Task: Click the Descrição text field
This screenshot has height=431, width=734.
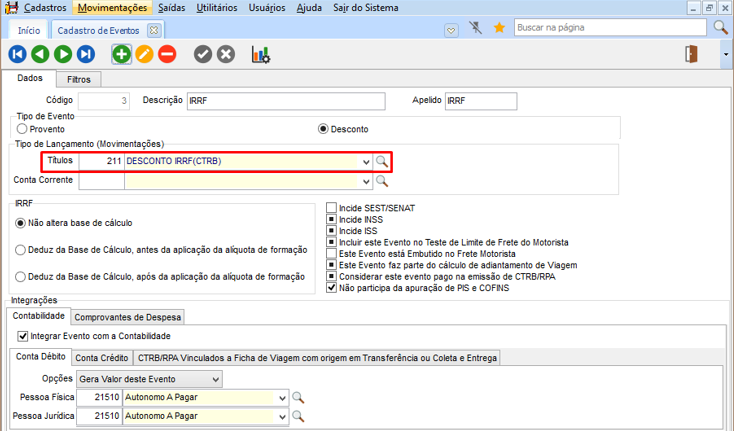Action: coord(286,101)
